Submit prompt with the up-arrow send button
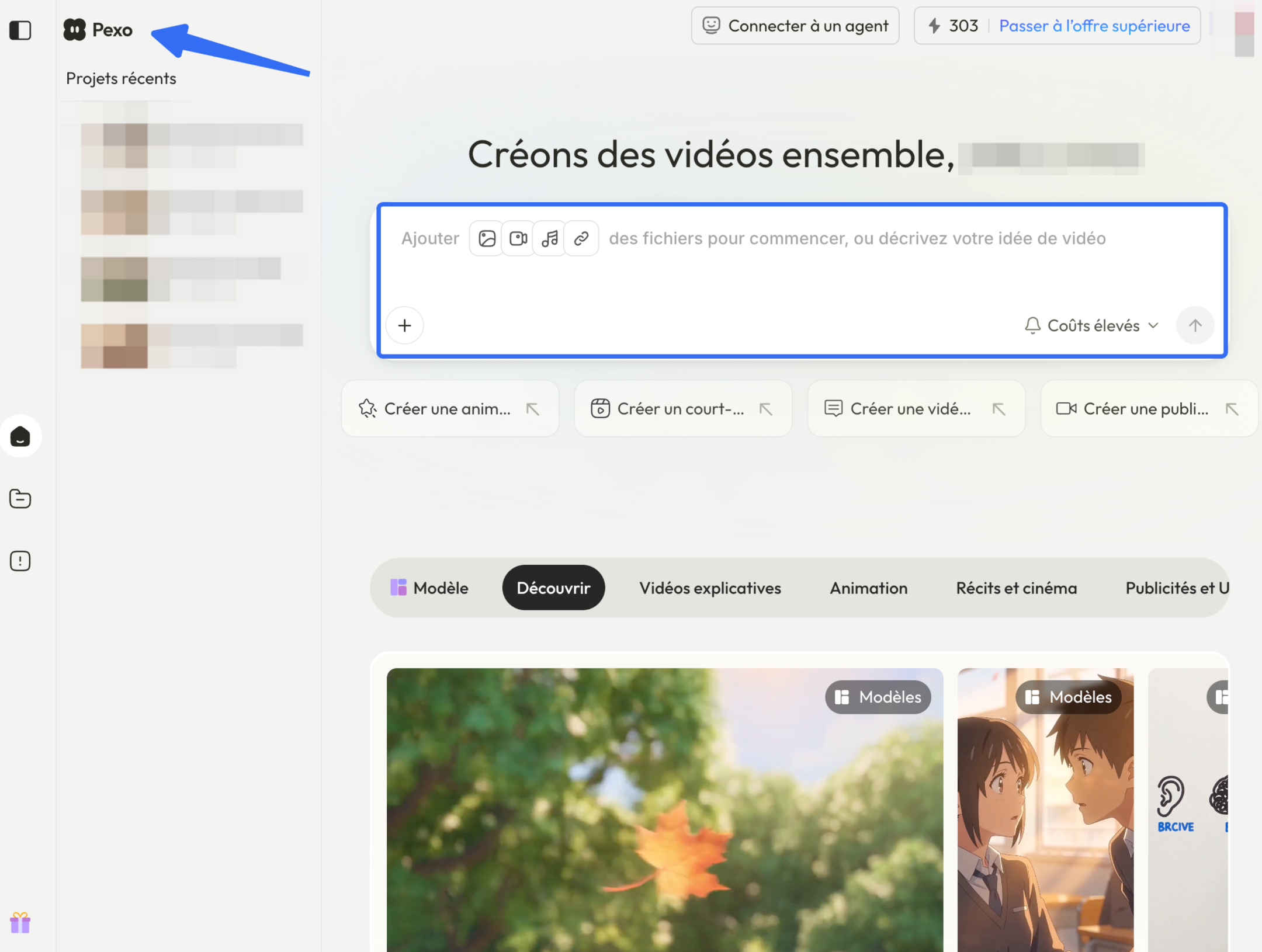The image size is (1262, 952). coord(1195,325)
